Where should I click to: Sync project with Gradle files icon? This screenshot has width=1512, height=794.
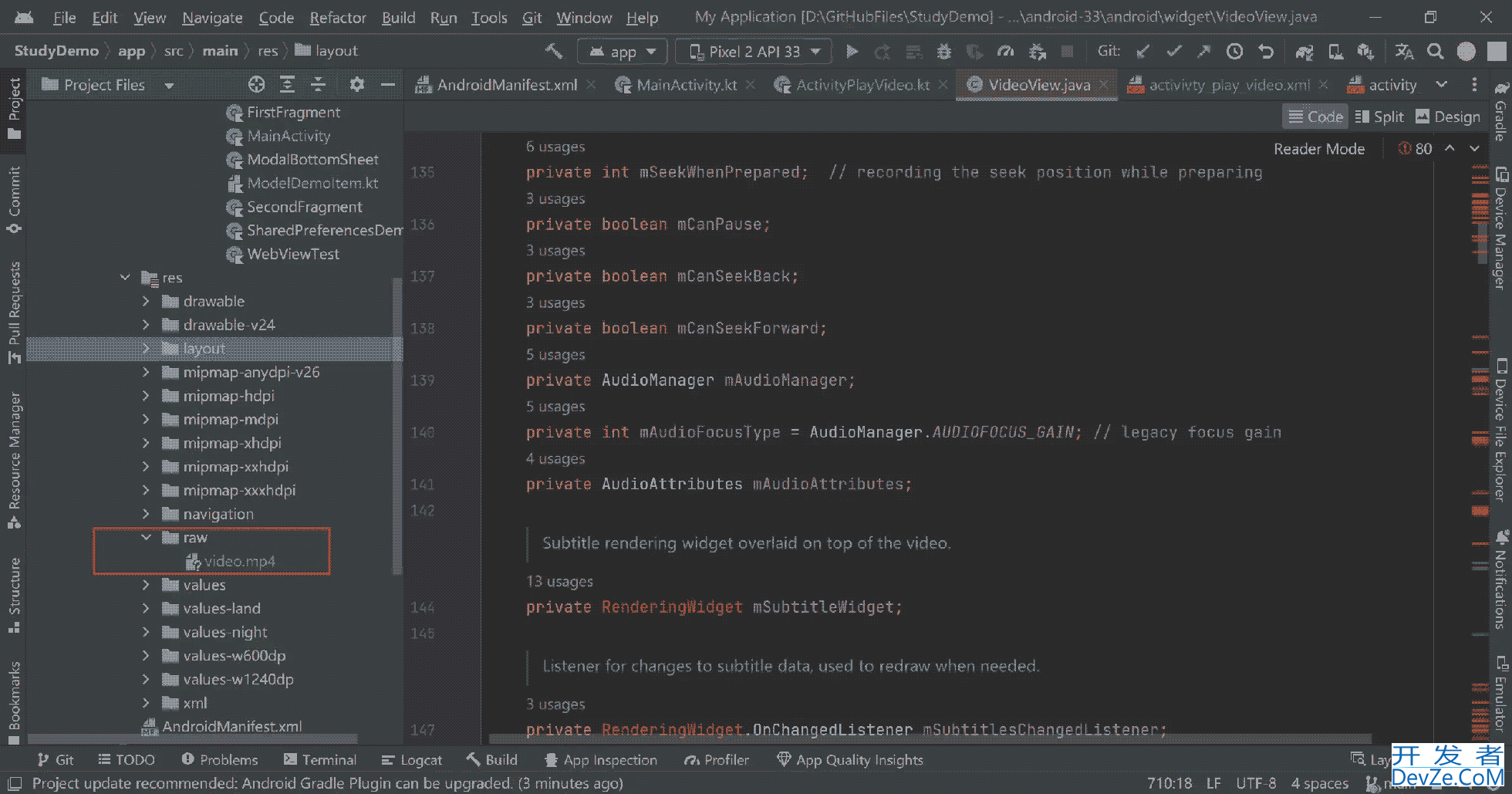pyautogui.click(x=1304, y=52)
